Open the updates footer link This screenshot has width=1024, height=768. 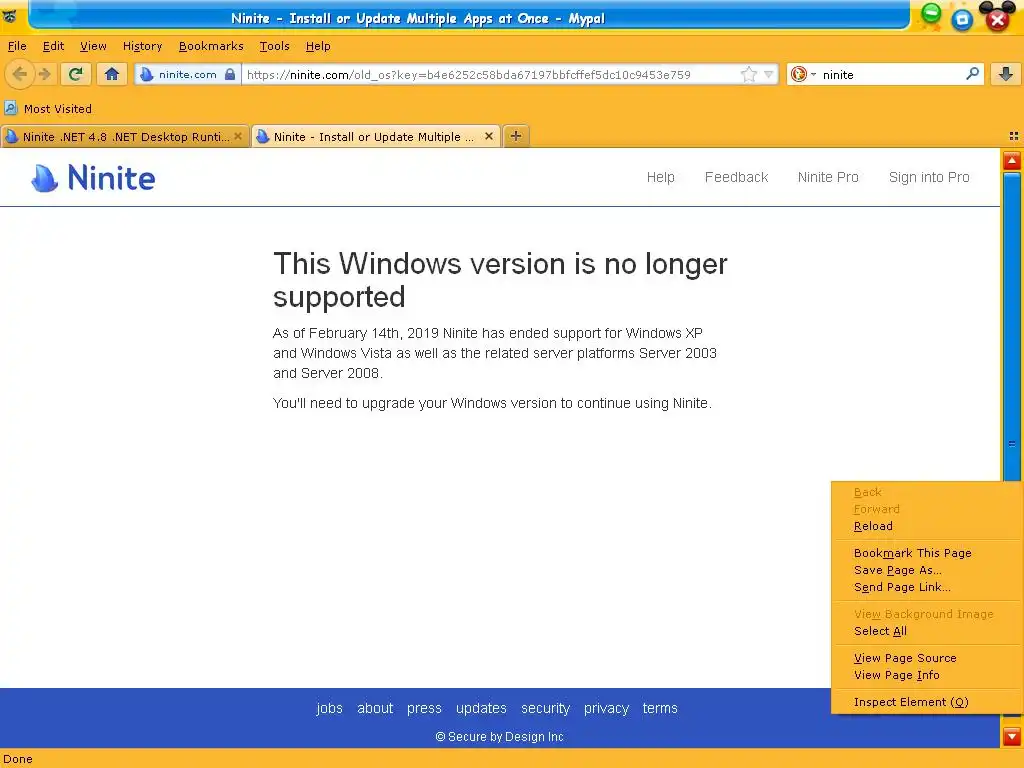tap(481, 708)
